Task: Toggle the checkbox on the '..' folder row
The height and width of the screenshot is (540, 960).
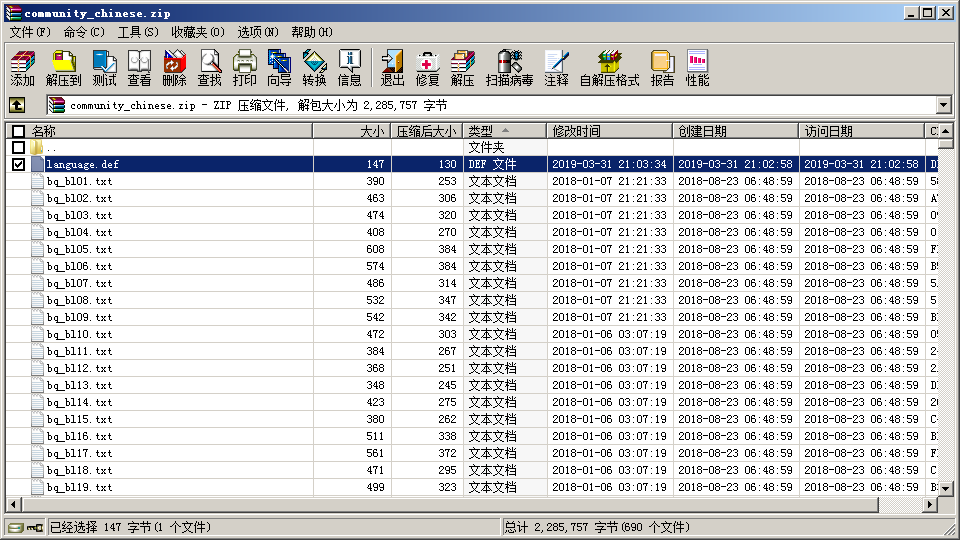Action: pyautogui.click(x=18, y=148)
